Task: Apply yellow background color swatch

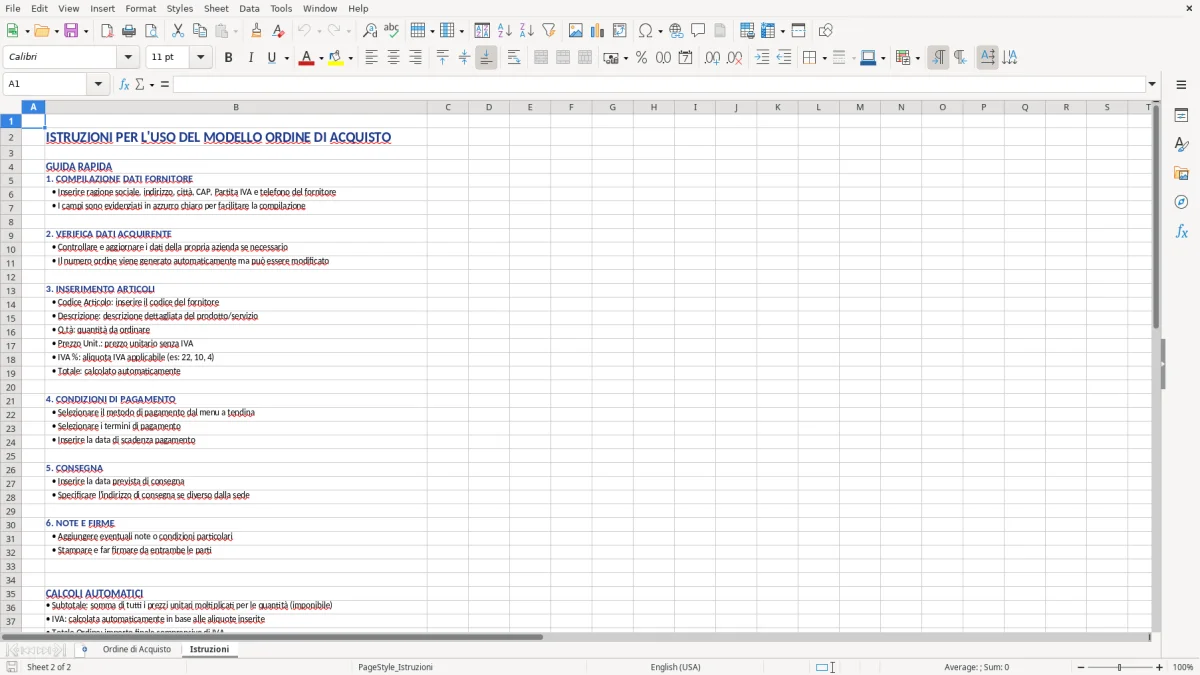Action: [x=336, y=58]
